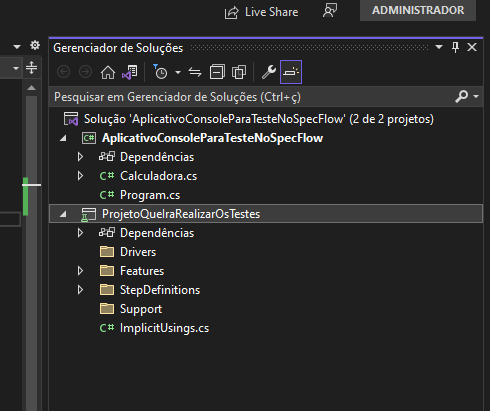Select the StepDefinitions folder
Image resolution: width=490 pixels, height=411 pixels.
click(x=160, y=290)
